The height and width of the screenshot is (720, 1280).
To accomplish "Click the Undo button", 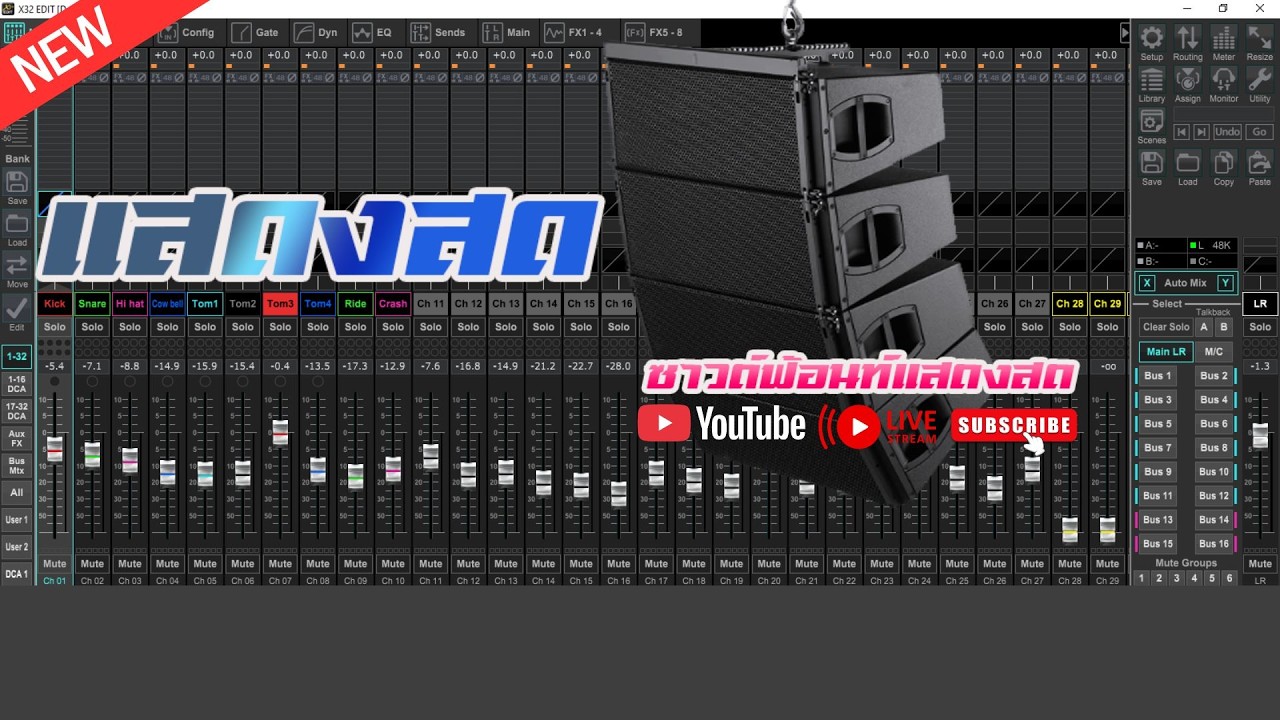I will (1227, 132).
